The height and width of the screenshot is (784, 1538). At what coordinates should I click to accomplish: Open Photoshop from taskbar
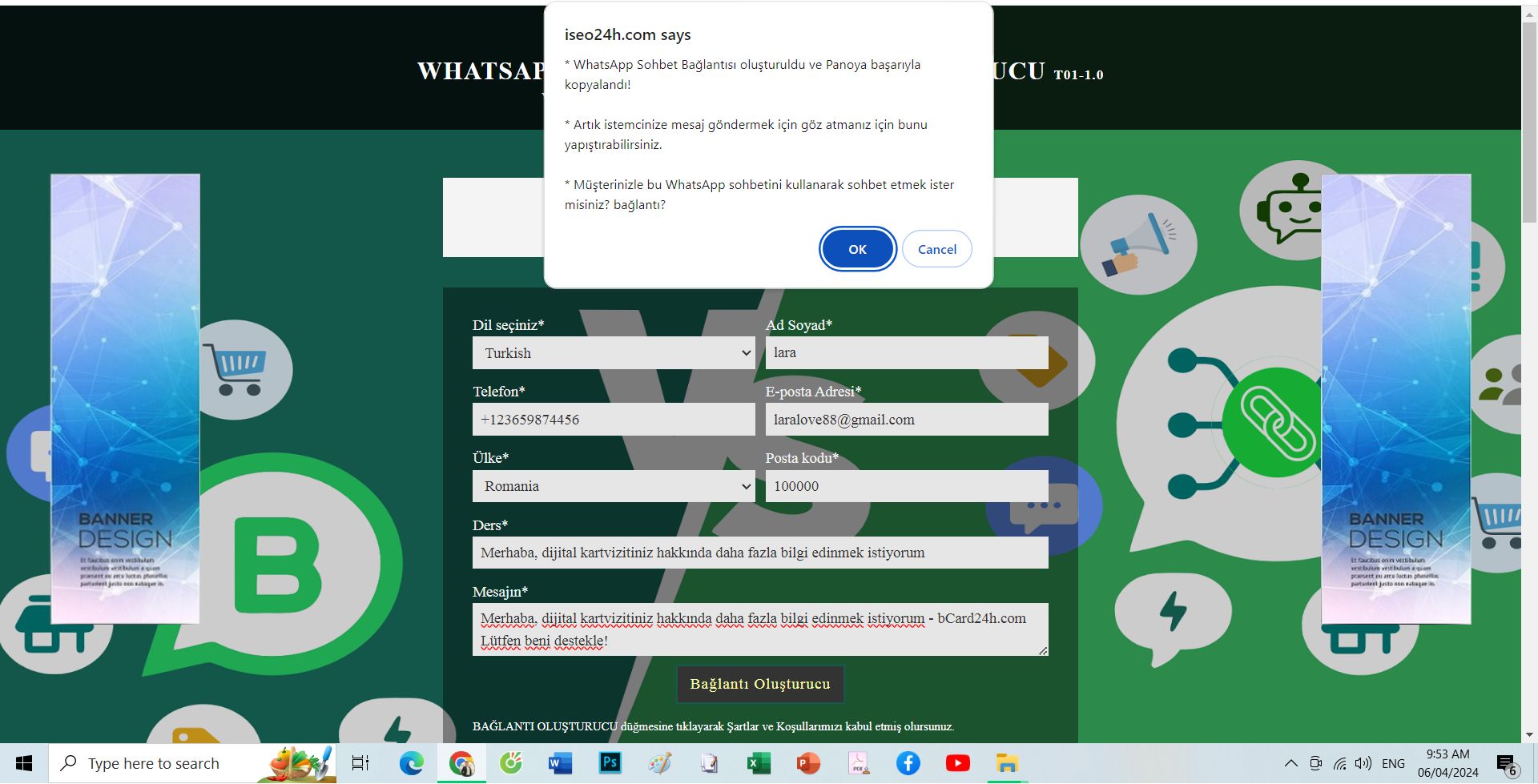[x=610, y=763]
